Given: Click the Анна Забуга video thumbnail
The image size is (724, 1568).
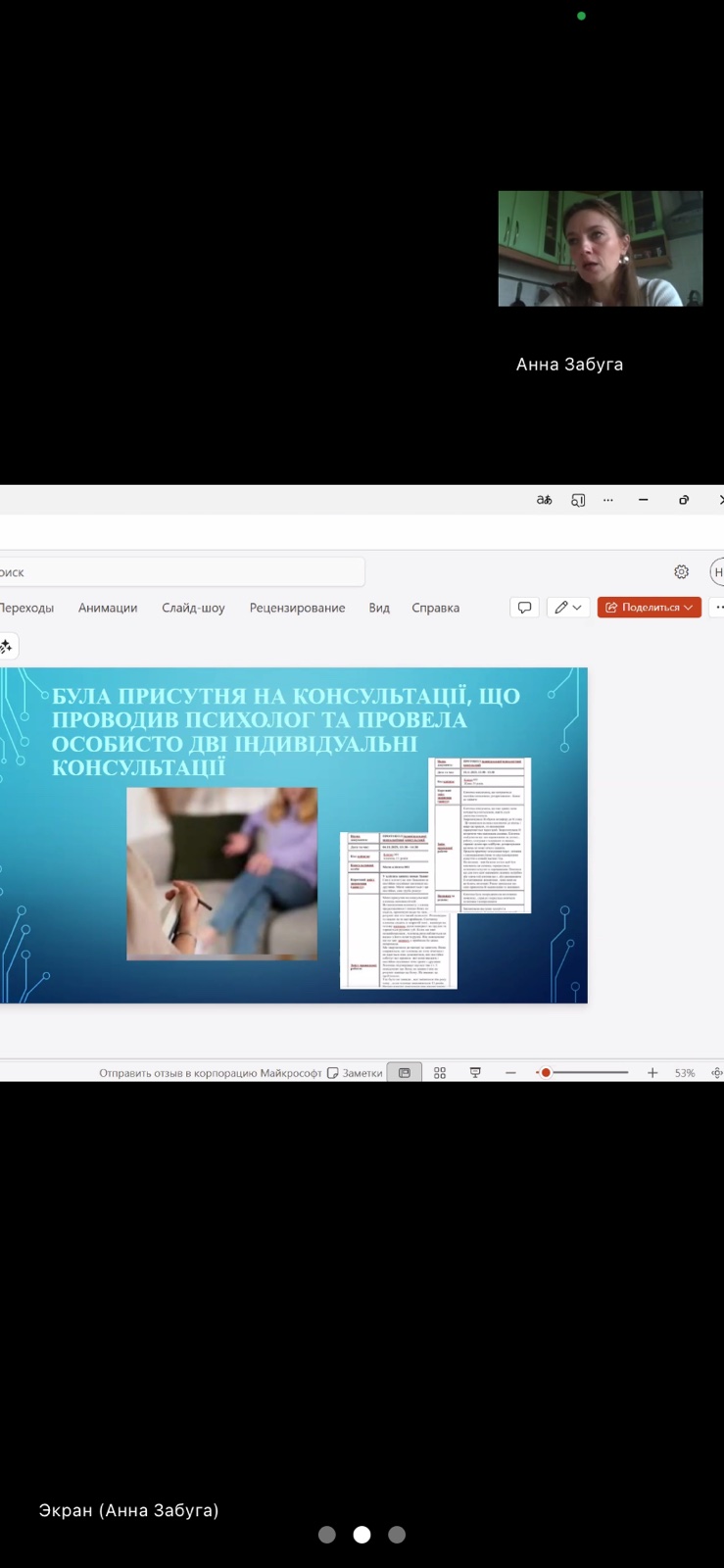Looking at the screenshot, I should [600, 249].
